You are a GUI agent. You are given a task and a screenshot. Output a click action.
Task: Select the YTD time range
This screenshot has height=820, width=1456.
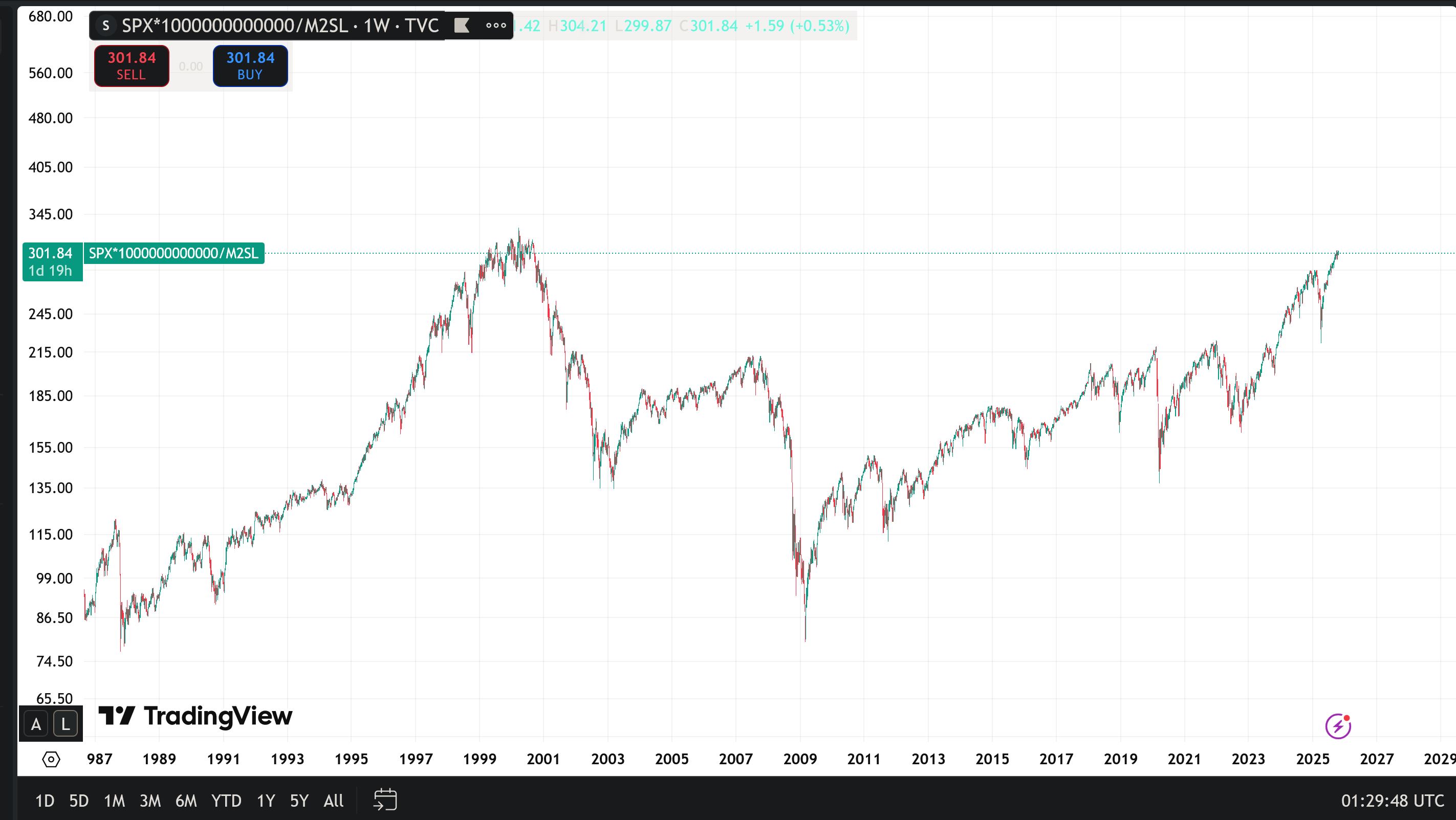226,801
